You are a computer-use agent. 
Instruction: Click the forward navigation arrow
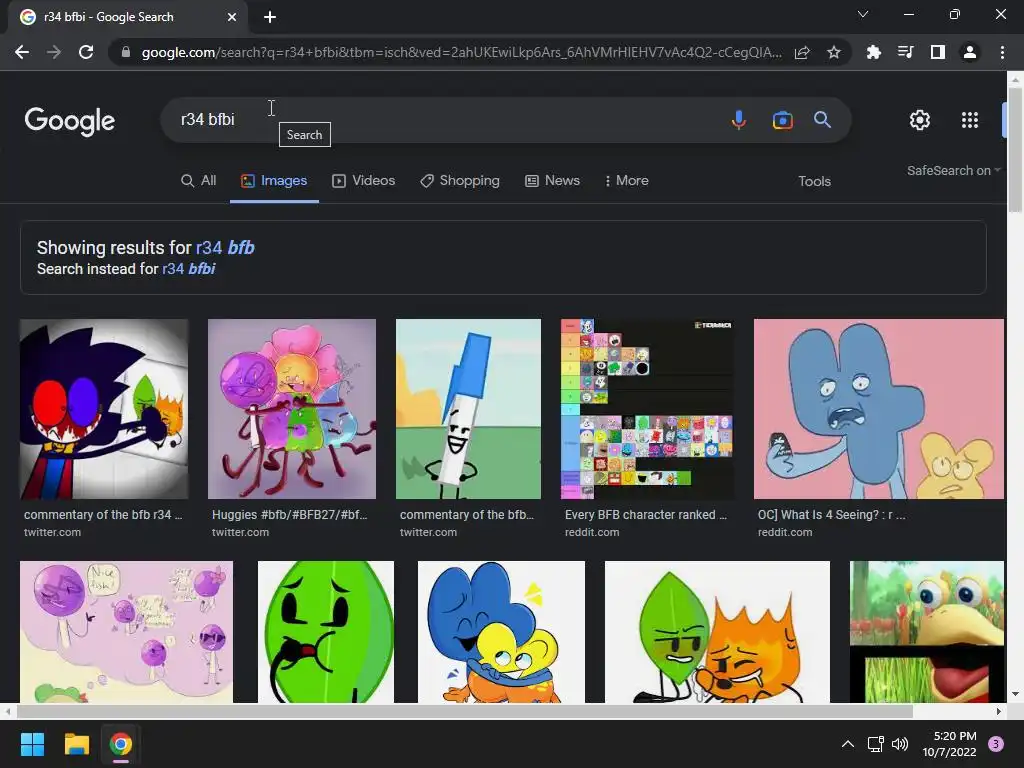[54, 52]
